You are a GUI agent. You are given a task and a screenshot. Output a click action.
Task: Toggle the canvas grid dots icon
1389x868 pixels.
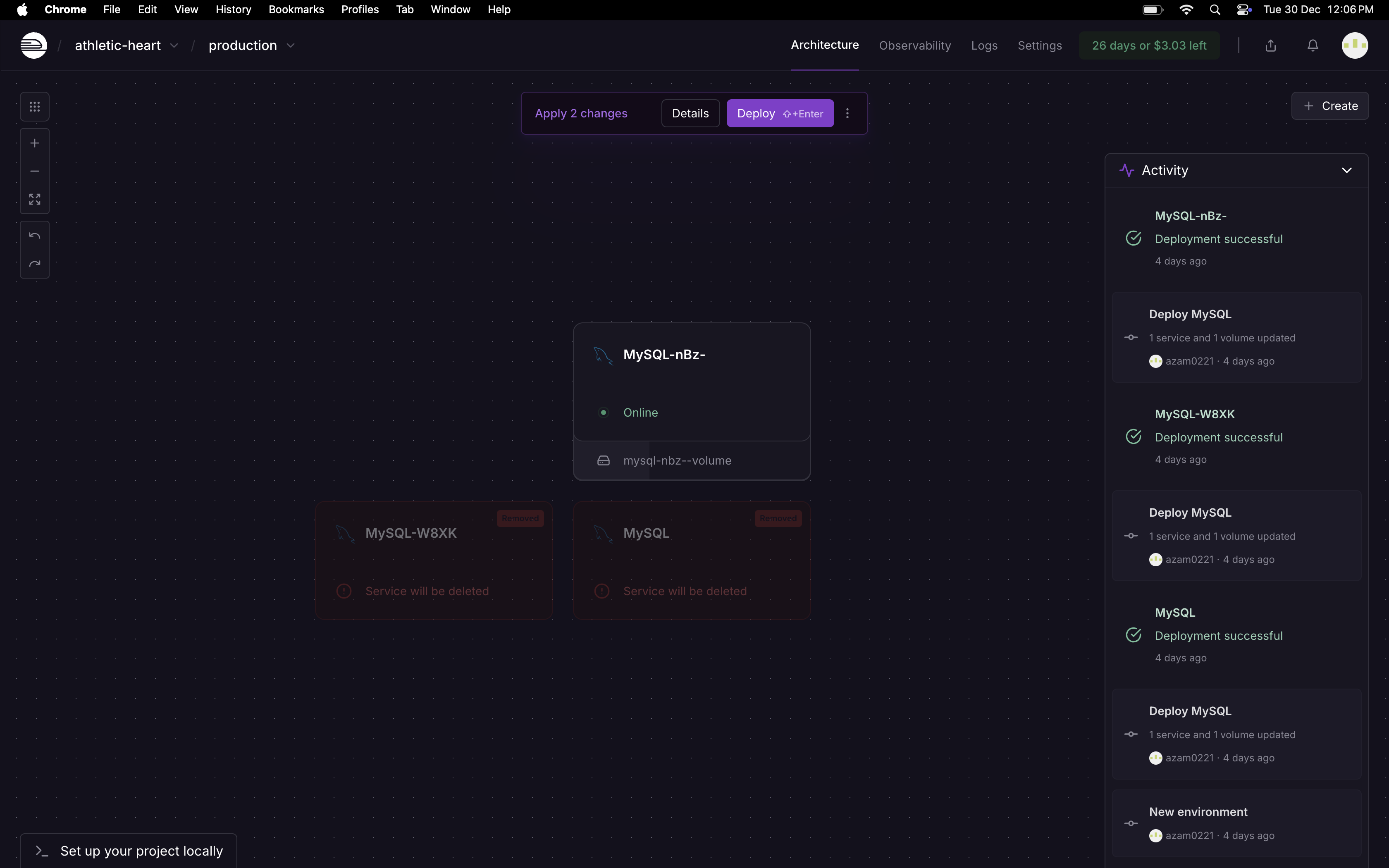tap(34, 107)
